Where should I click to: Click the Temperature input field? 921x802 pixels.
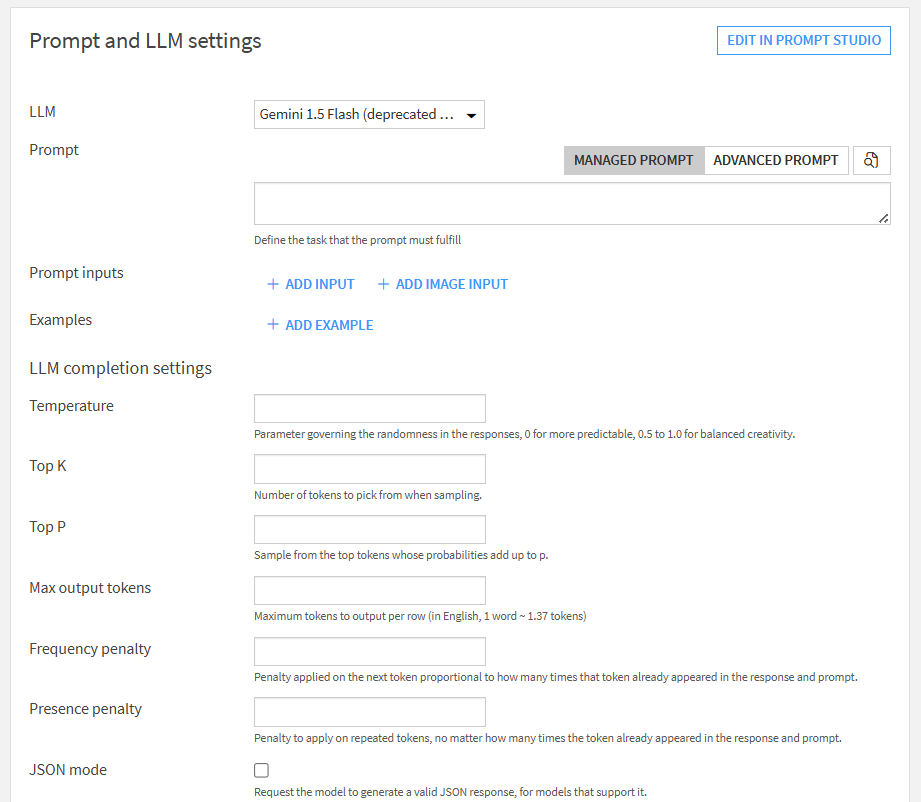pos(370,408)
